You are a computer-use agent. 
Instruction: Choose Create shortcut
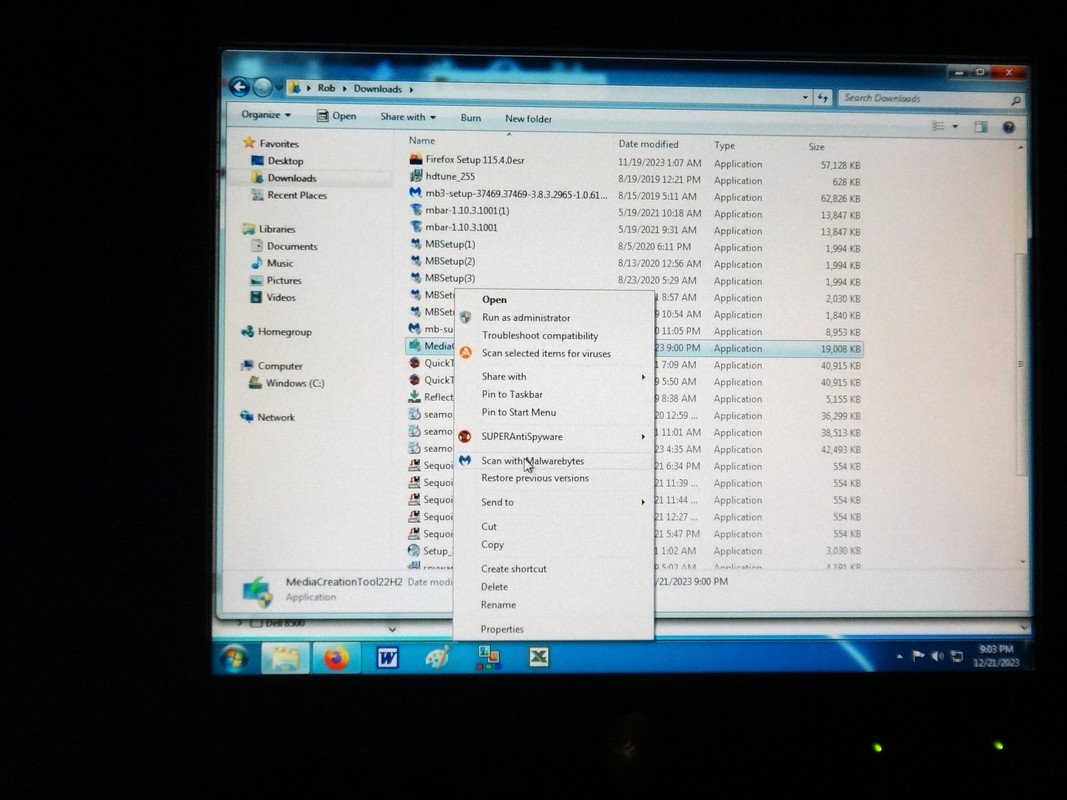(513, 569)
